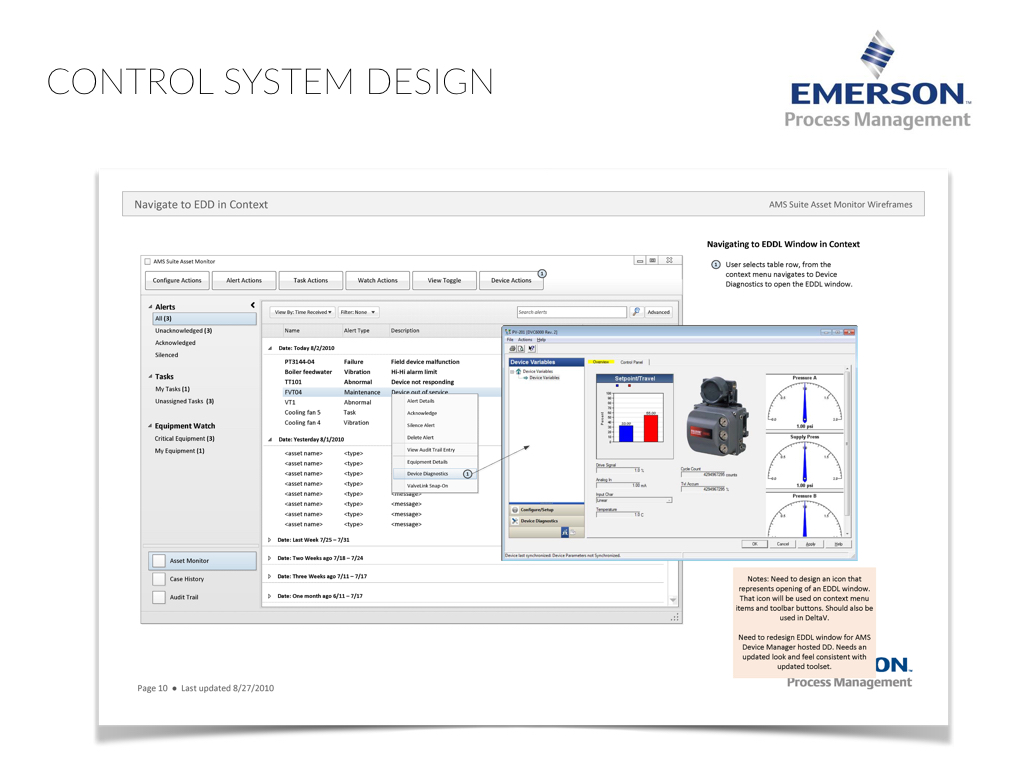Click the alert list scroll-down arrow
Viewport: 1024px width, 768px height.
click(673, 600)
